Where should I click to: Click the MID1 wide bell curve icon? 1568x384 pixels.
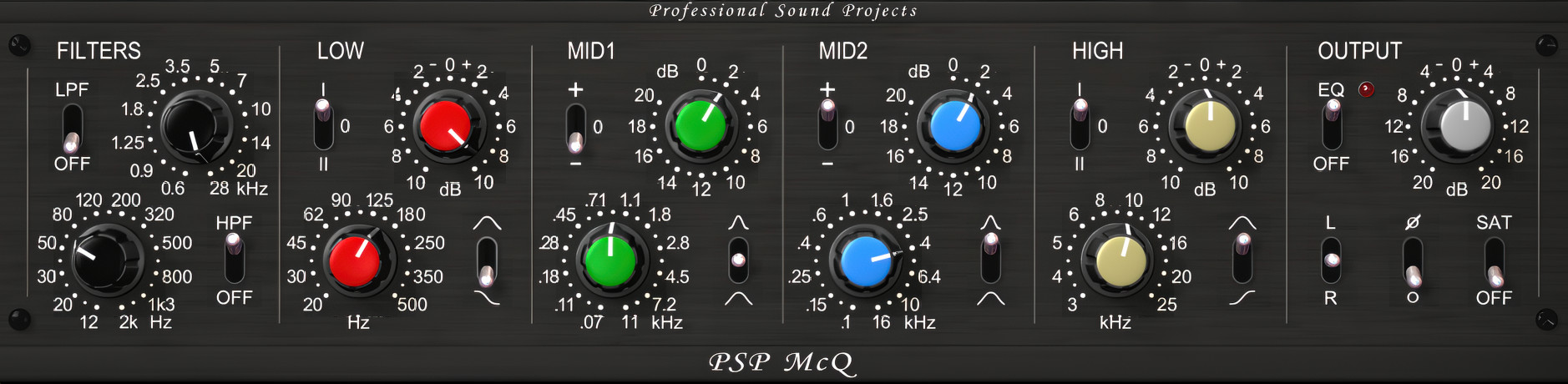click(738, 299)
